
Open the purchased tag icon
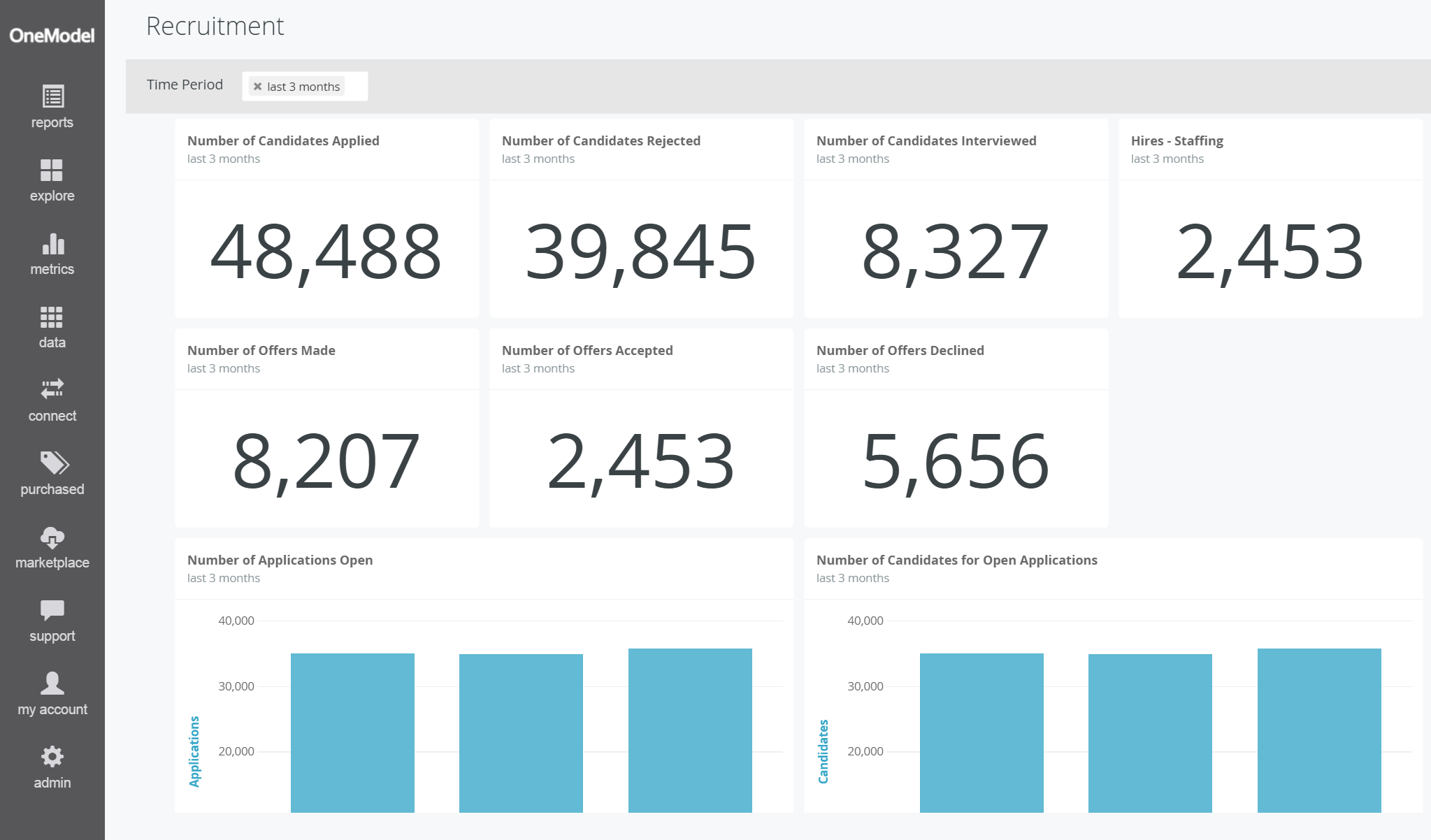(x=54, y=463)
